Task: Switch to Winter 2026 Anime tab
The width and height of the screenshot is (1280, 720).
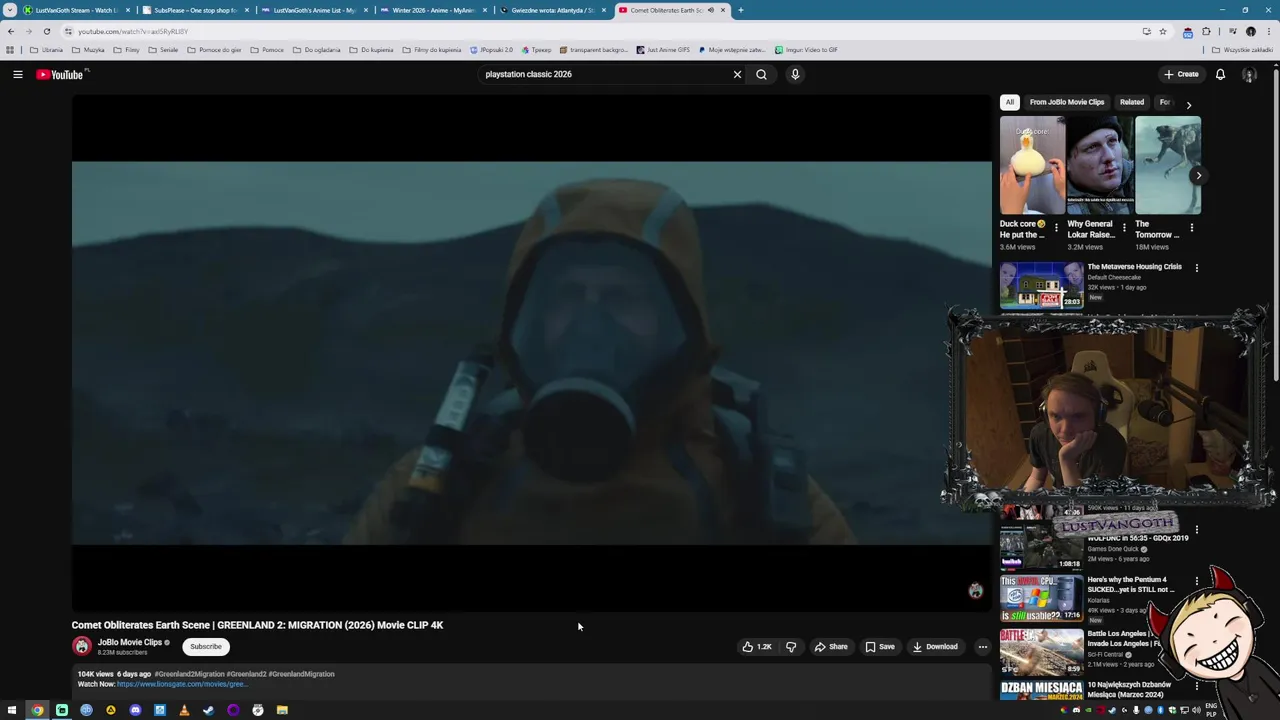Action: click(432, 10)
